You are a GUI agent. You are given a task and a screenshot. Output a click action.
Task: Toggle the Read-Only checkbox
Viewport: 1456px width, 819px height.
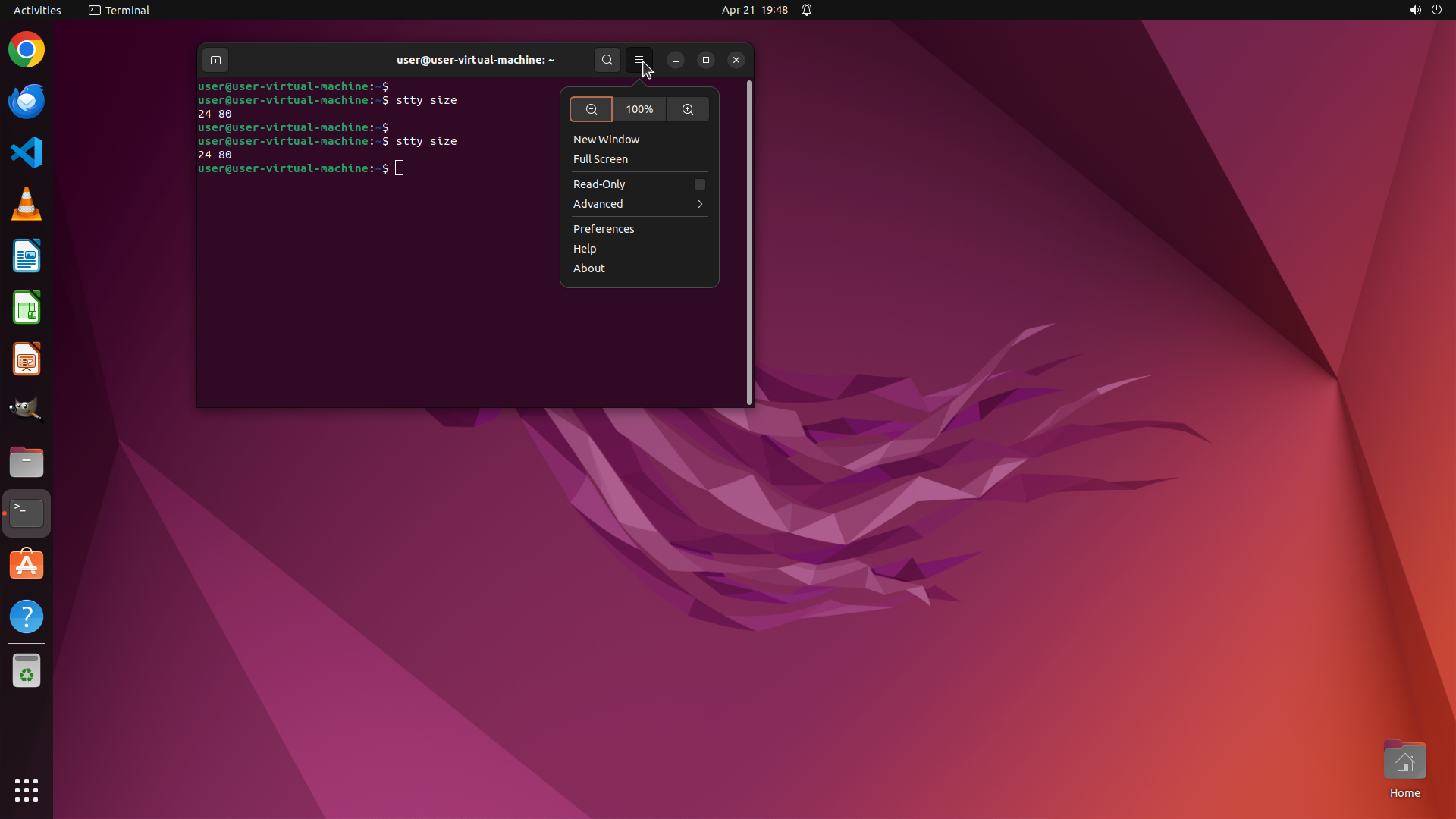pyautogui.click(x=699, y=184)
